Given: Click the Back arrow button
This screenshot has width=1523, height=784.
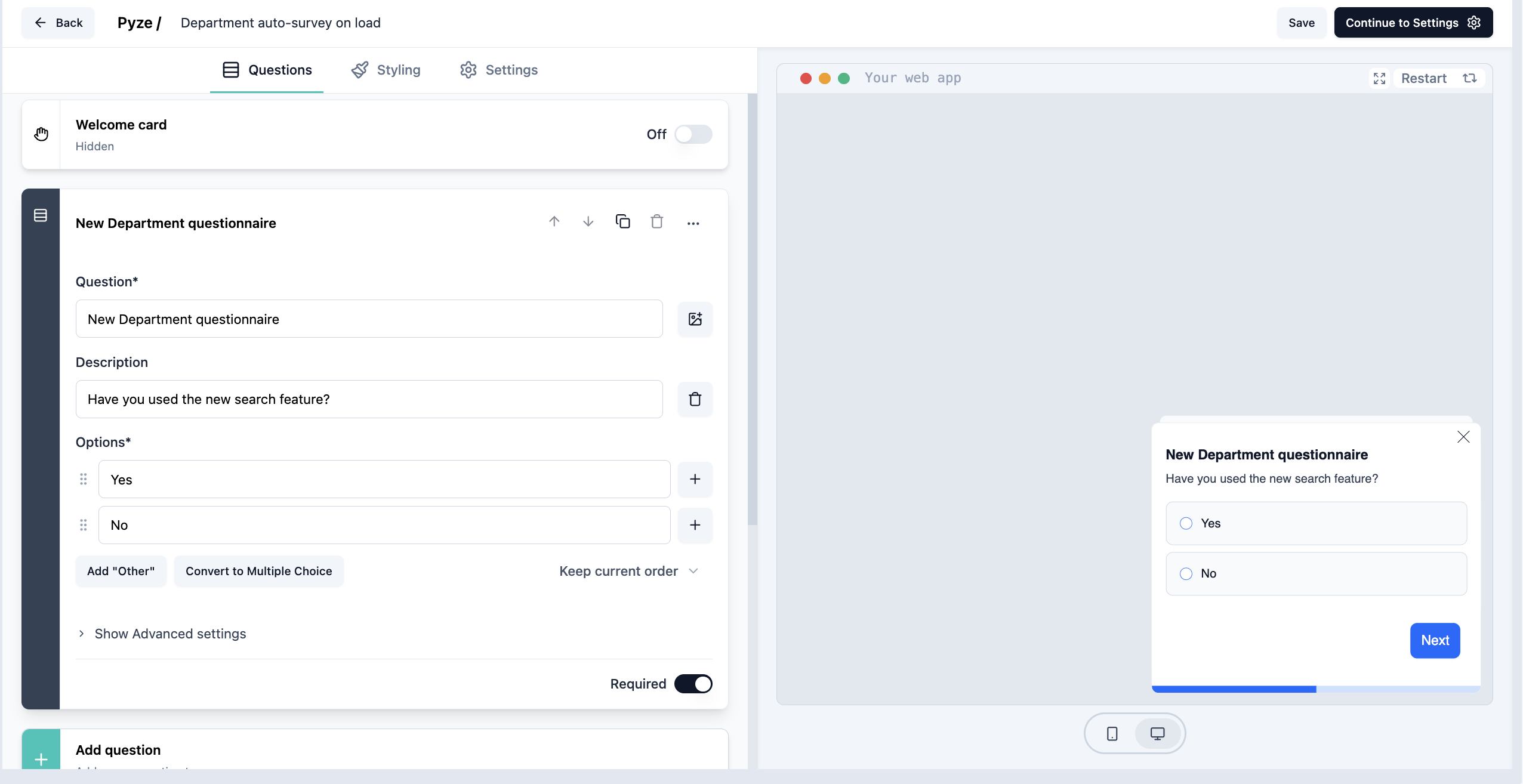Looking at the screenshot, I should tap(58, 23).
